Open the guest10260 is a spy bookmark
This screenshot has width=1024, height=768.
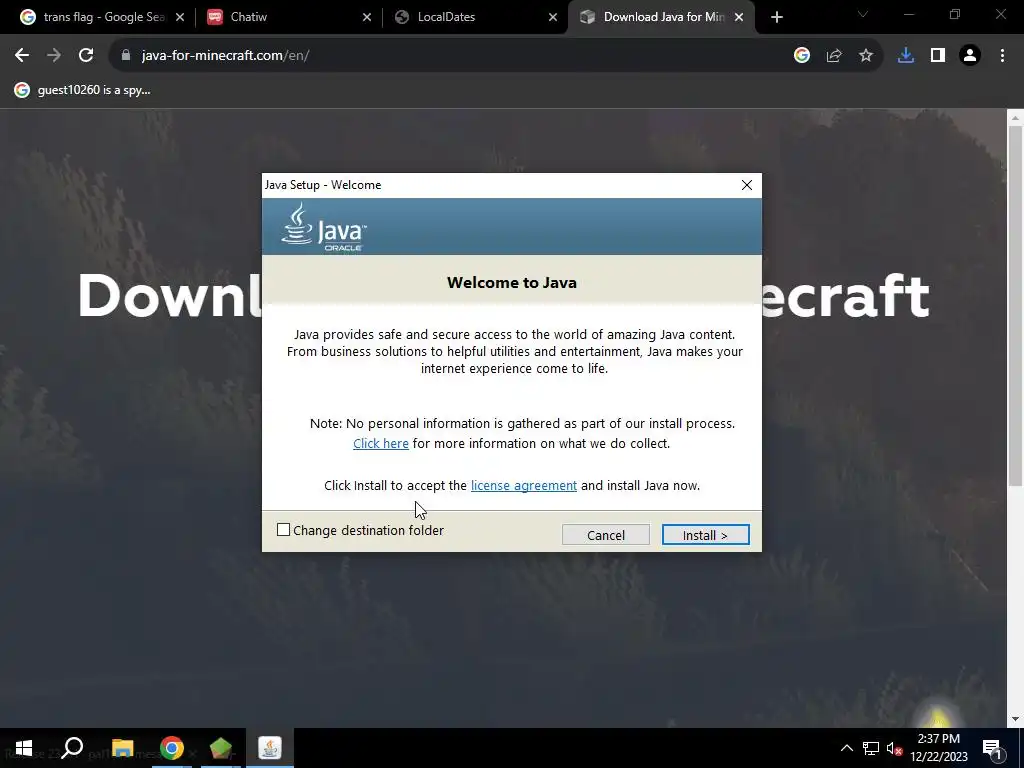(x=82, y=90)
